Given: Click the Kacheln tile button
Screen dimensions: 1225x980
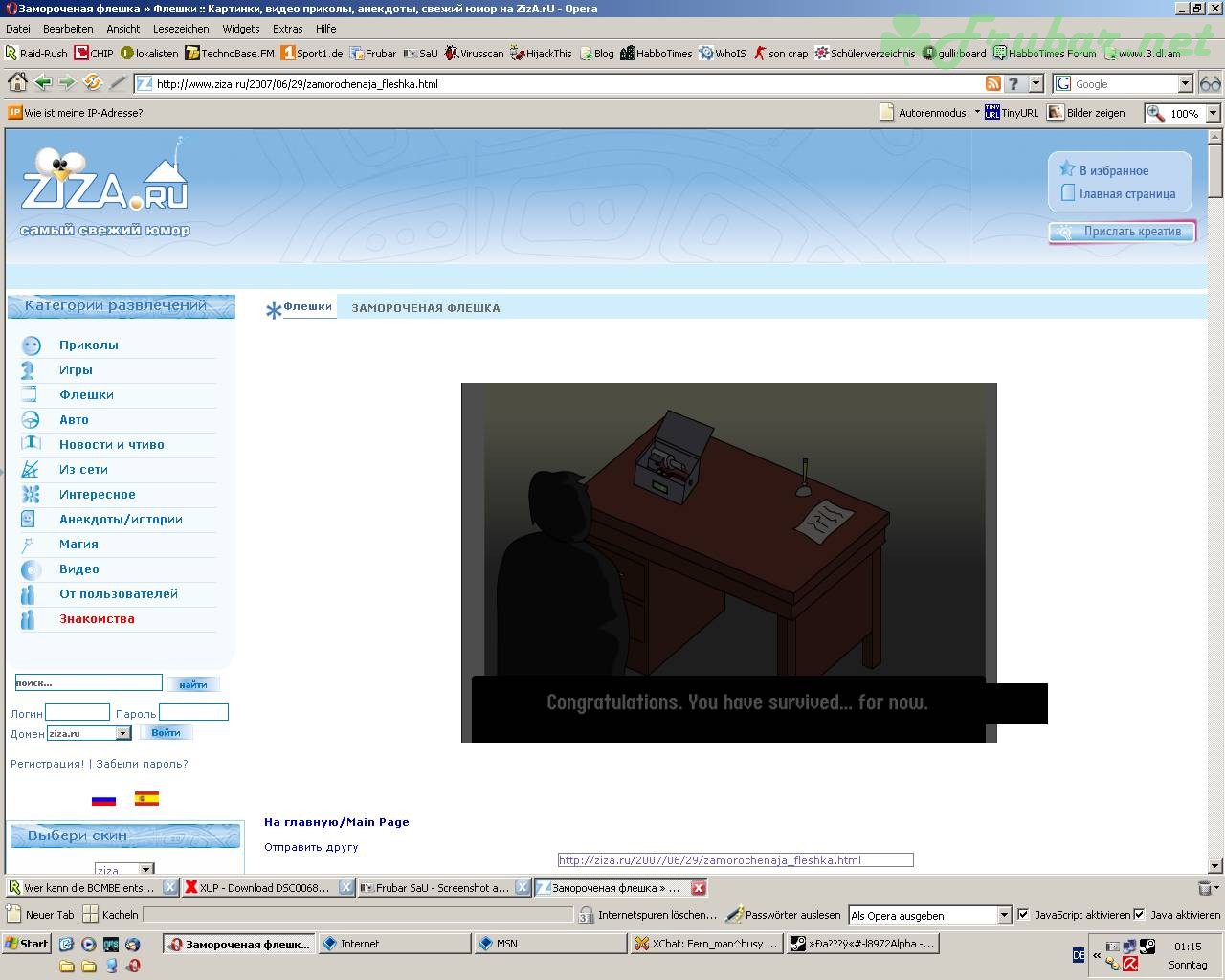Looking at the screenshot, I should [111, 915].
